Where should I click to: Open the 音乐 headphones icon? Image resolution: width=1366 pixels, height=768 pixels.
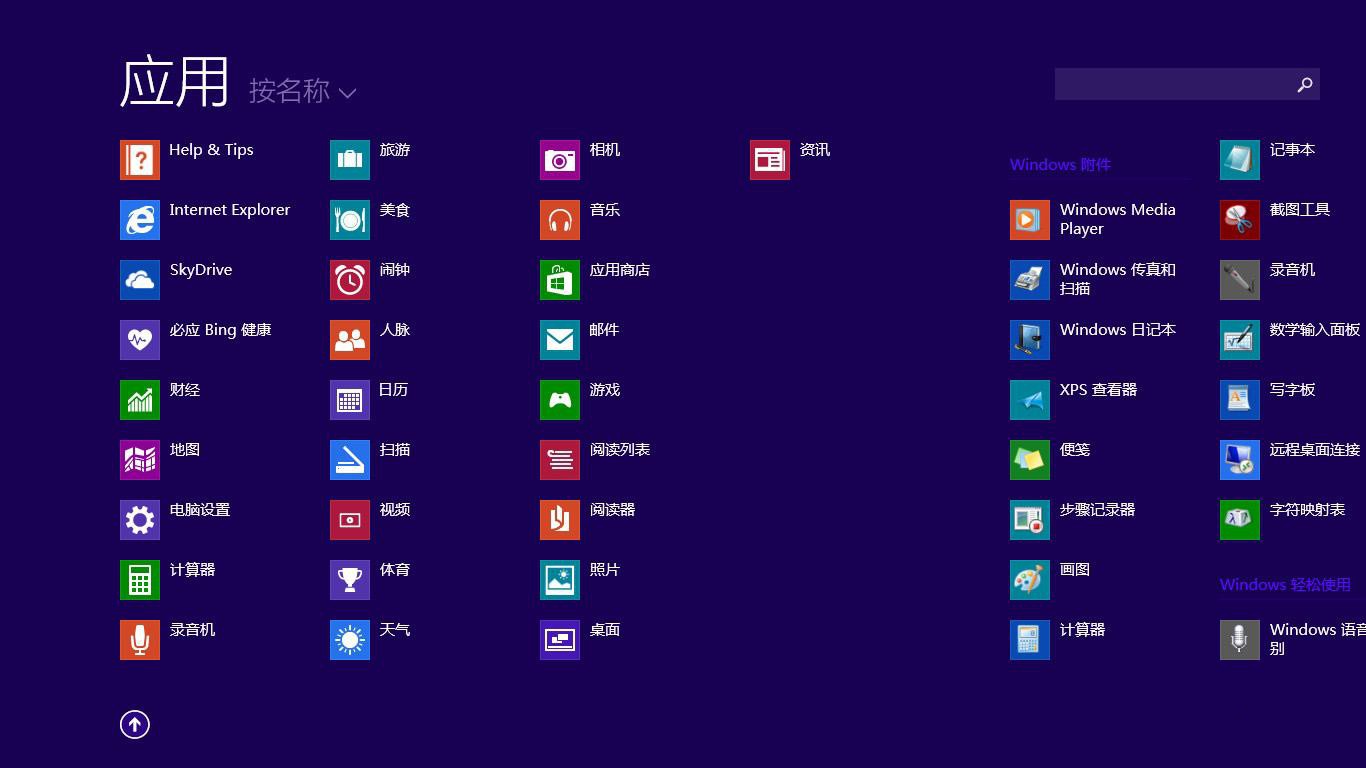point(560,220)
